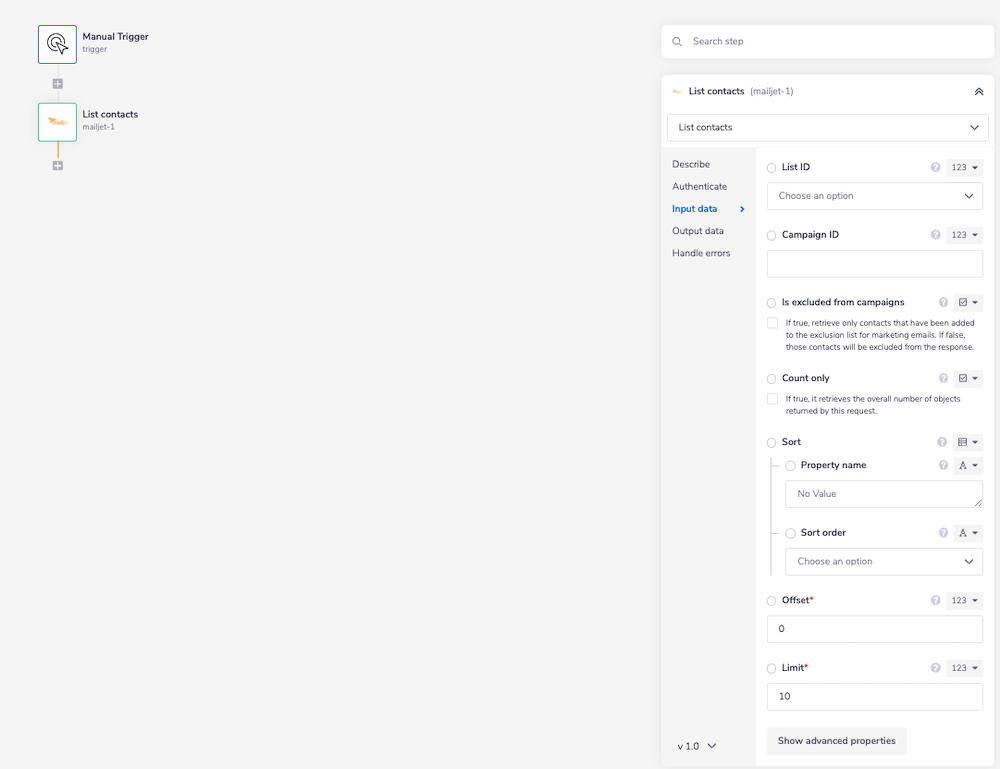Go to the Output data tab

tap(697, 231)
